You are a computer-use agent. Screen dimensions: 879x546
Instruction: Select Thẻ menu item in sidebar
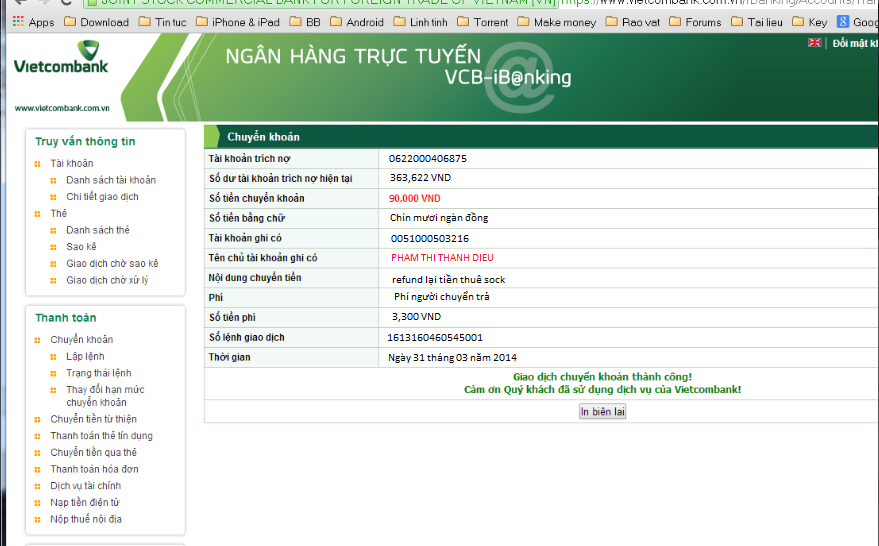tap(58, 213)
